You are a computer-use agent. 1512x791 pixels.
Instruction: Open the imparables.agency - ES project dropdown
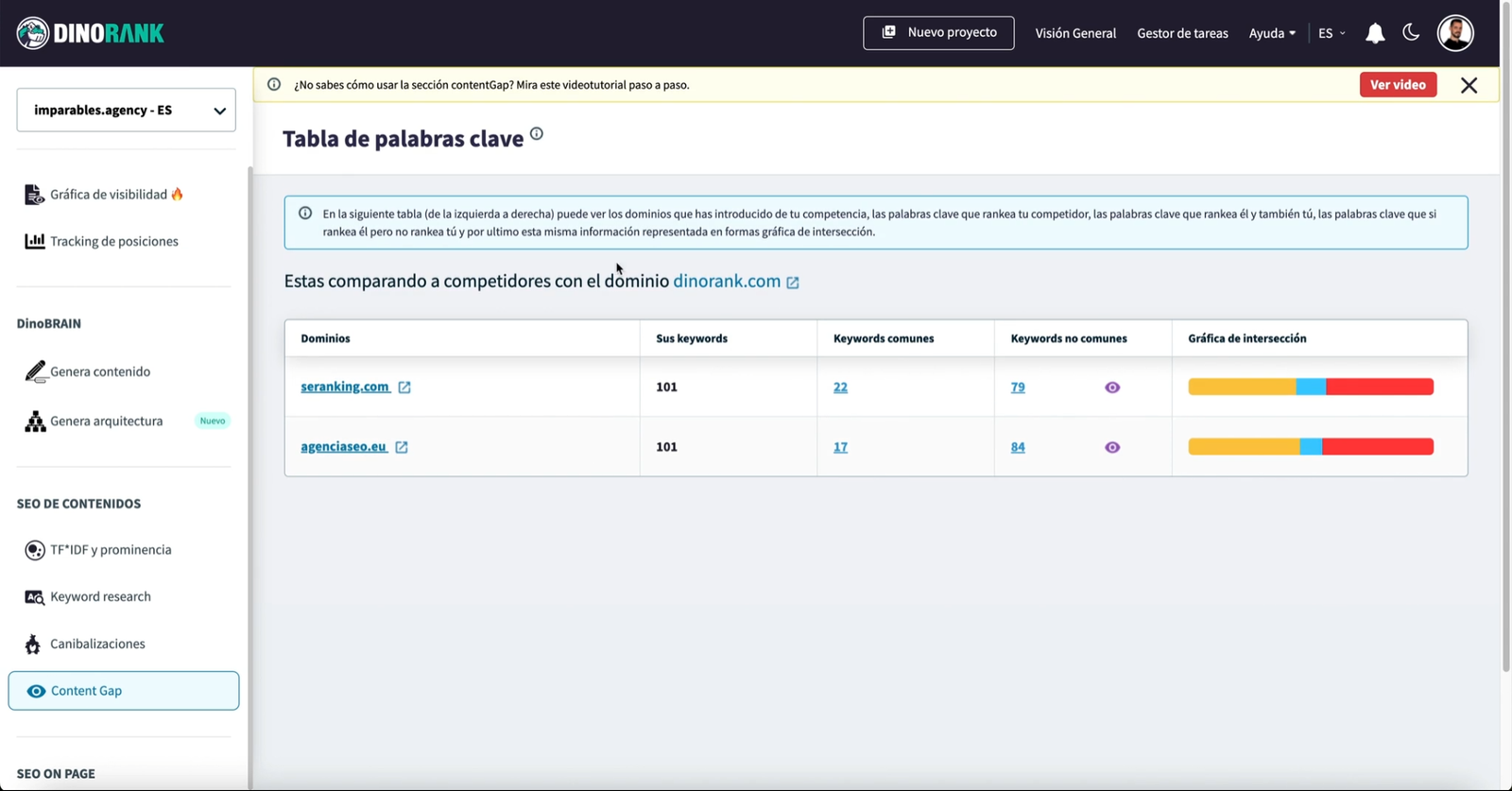coord(126,111)
